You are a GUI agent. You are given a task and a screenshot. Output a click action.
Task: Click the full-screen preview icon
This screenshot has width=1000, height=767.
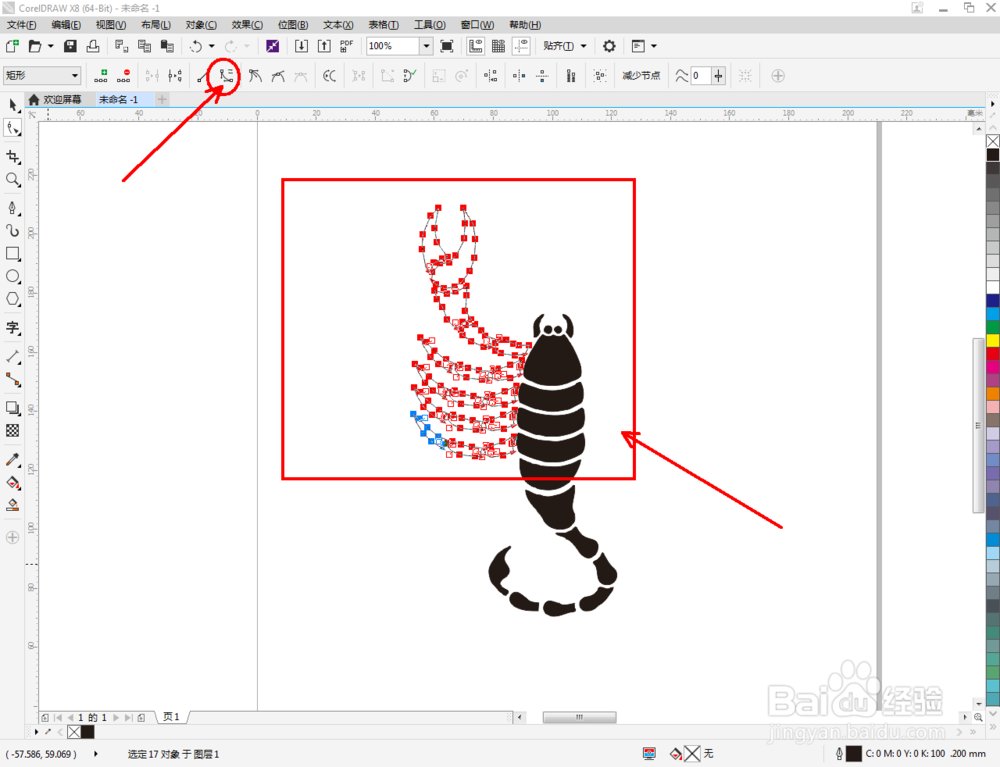447,46
